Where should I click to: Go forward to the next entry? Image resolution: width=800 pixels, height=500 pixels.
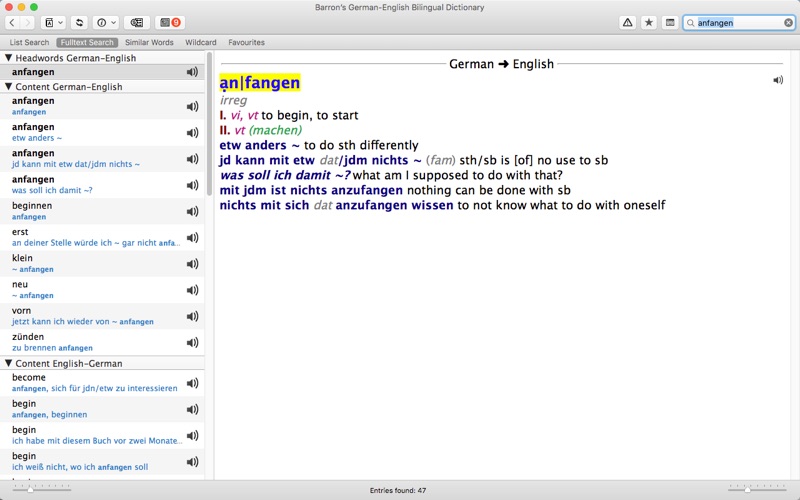coord(28,22)
